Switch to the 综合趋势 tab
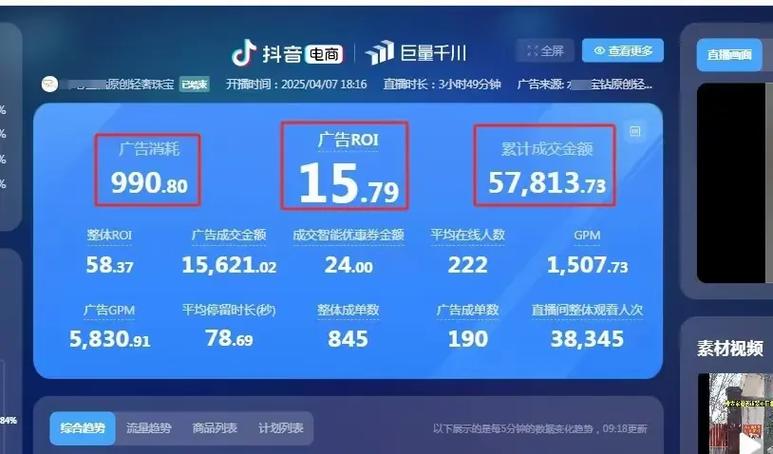Viewport: 773px width, 454px height. point(83,428)
